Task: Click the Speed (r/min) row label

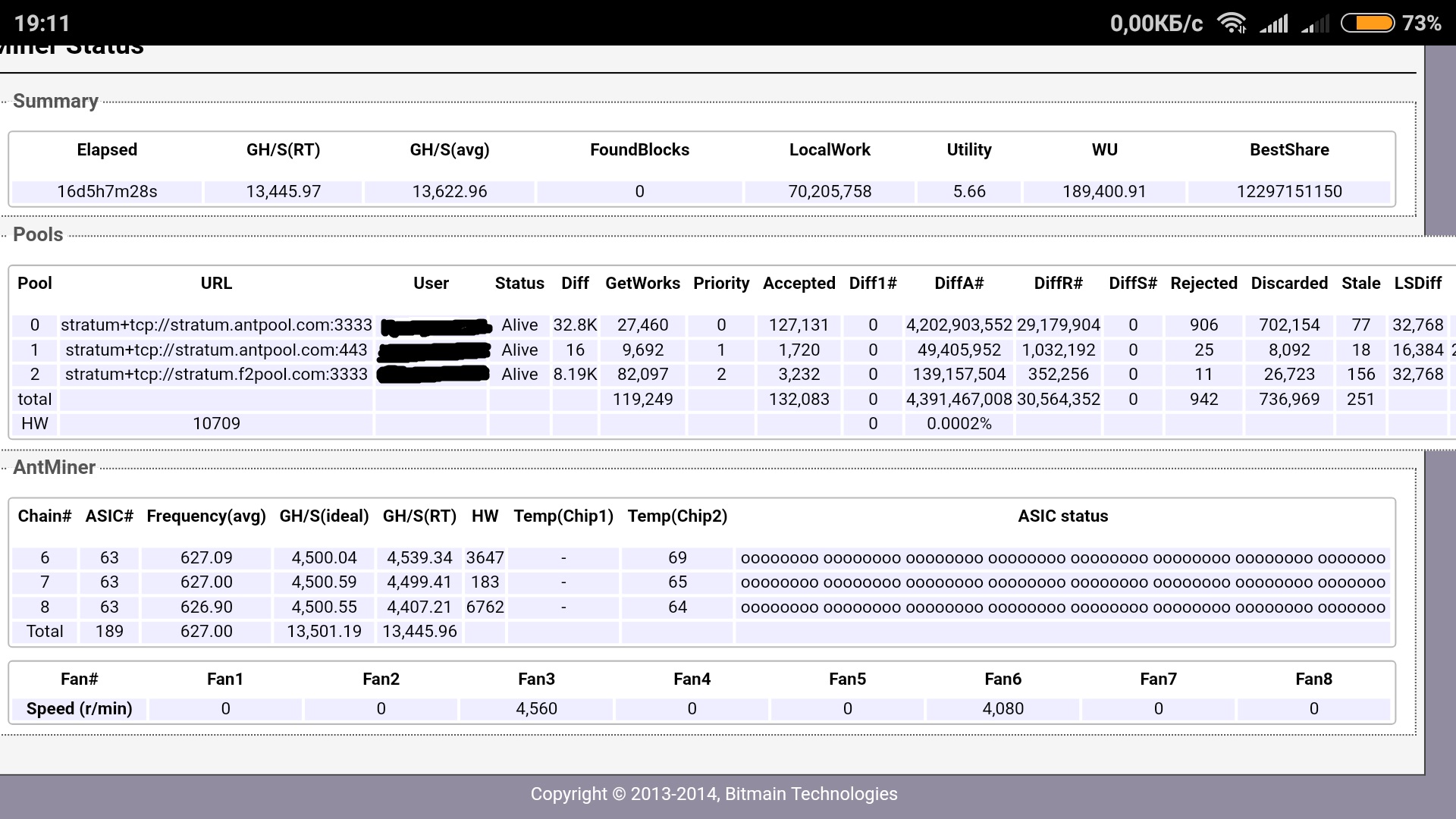Action: pyautogui.click(x=80, y=709)
